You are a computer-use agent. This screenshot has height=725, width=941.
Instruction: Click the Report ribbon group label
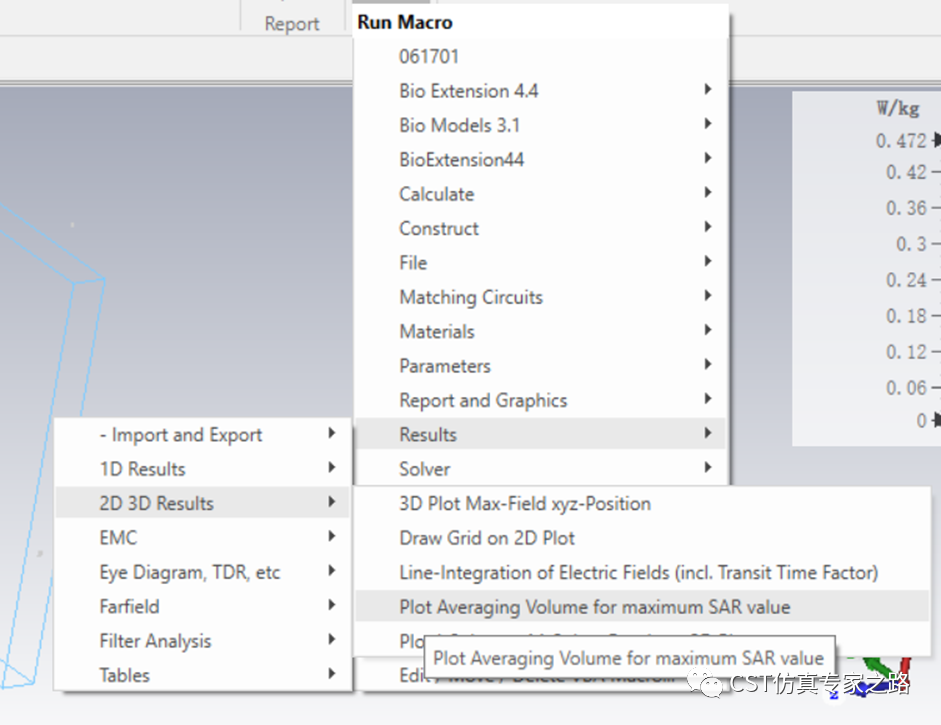click(292, 24)
